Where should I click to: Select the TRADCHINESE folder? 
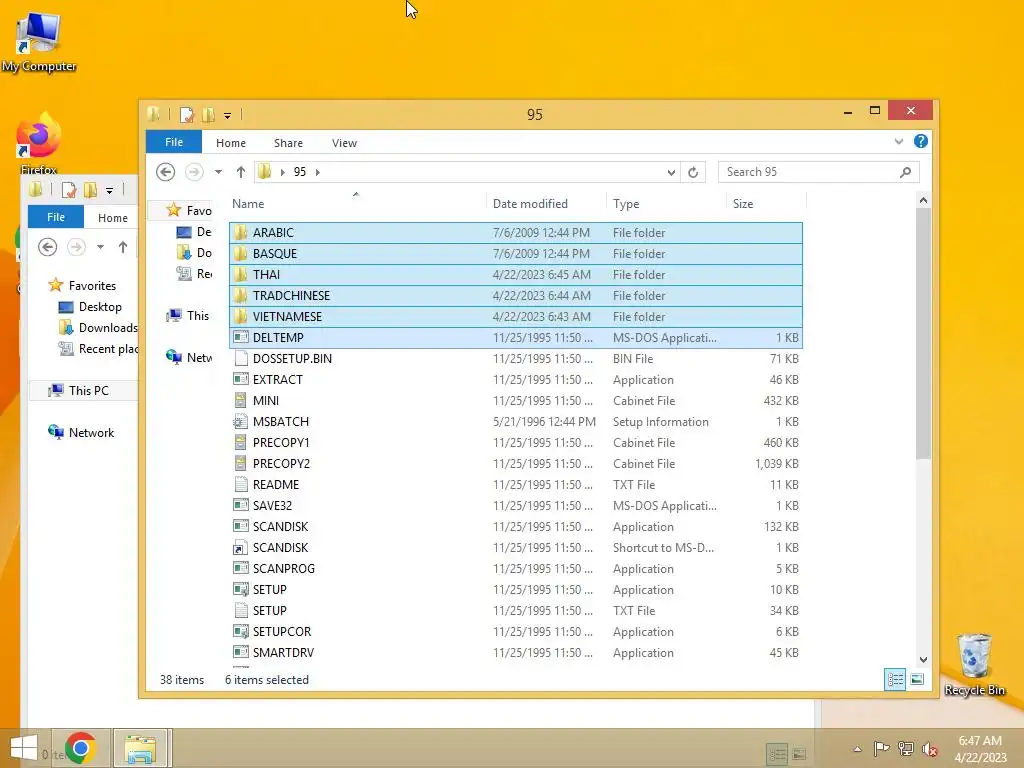pyautogui.click(x=516, y=295)
